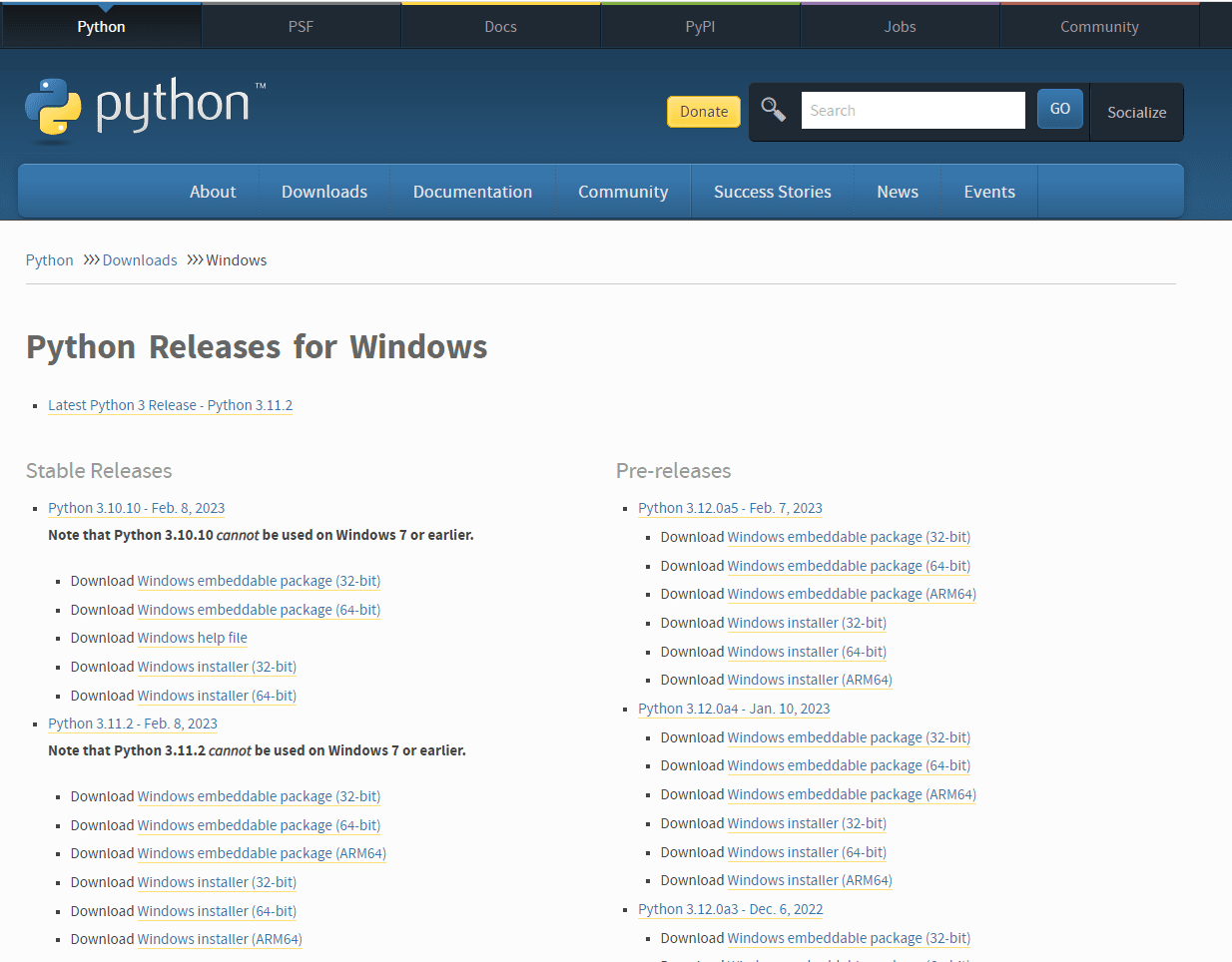Open the Events navigation menu
1232x962 pixels.
989,192
